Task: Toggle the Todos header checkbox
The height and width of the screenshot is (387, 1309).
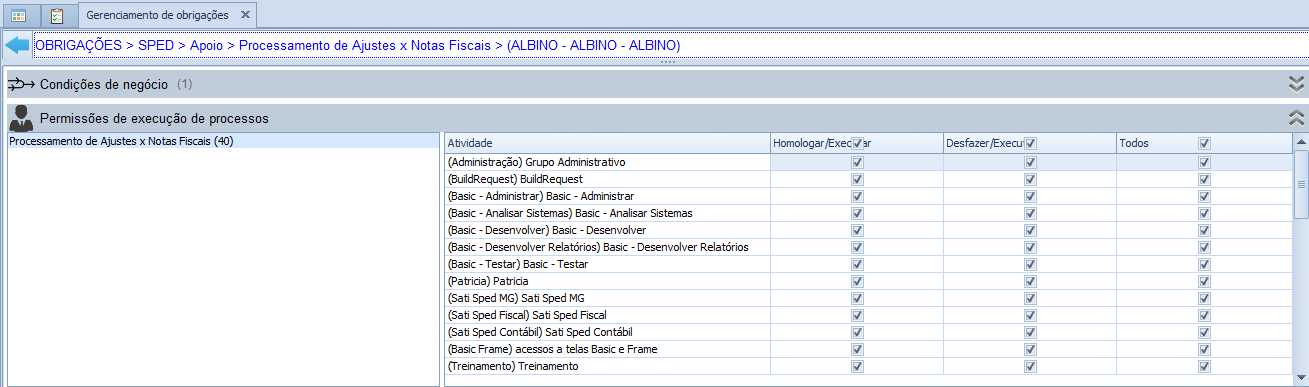Action: tap(1204, 143)
